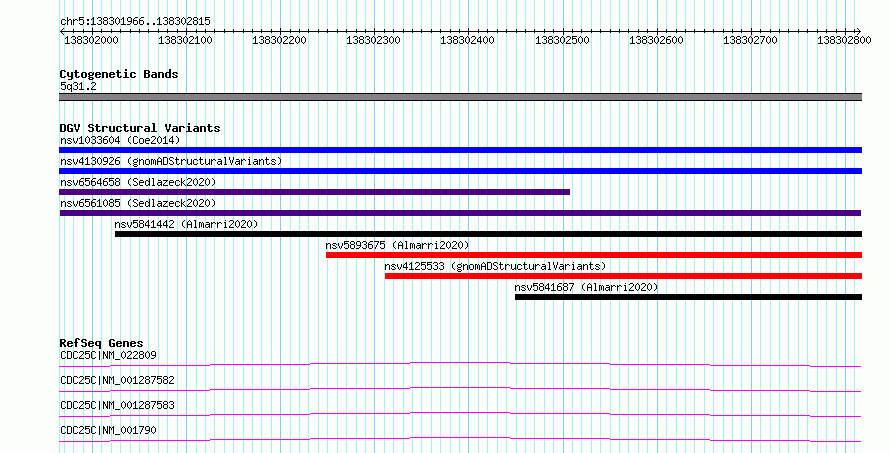The height and width of the screenshot is (453, 890).
Task: Click the magenta line of CDC25C|NM_001790
Action: [x=460, y=439]
